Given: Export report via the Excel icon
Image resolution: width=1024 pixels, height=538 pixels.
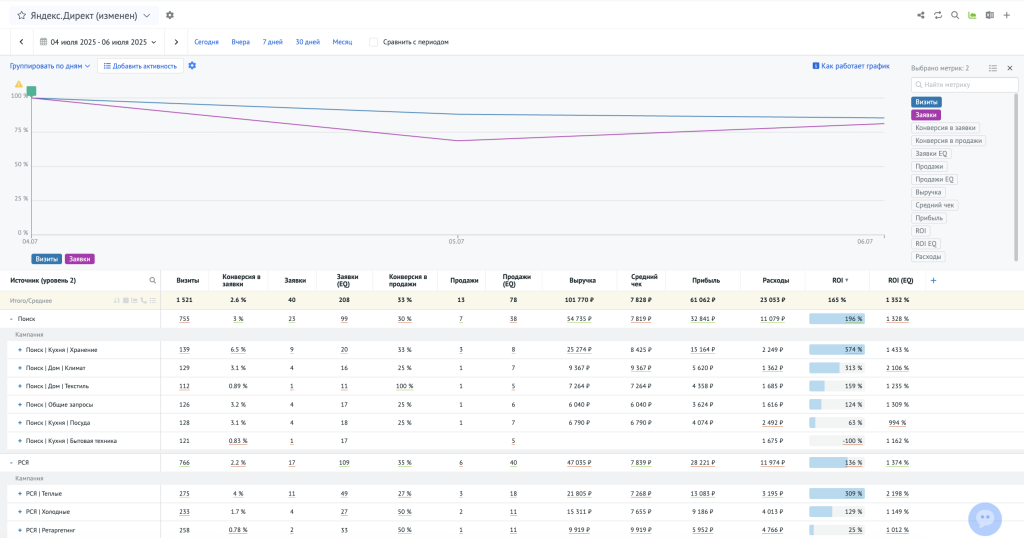Looking at the screenshot, I should click(989, 15).
